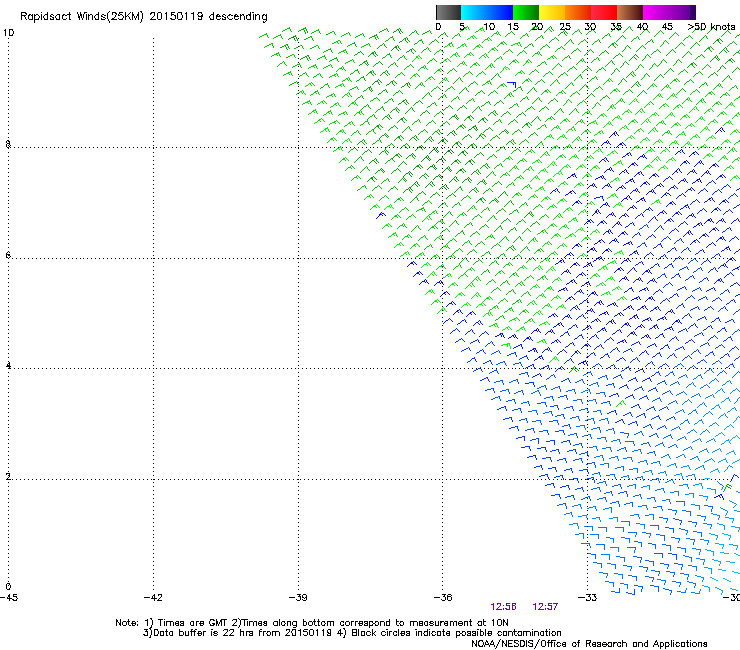
Task: Click the note line starting 'Note: 1) Times are GMT'
Action: tap(312, 623)
